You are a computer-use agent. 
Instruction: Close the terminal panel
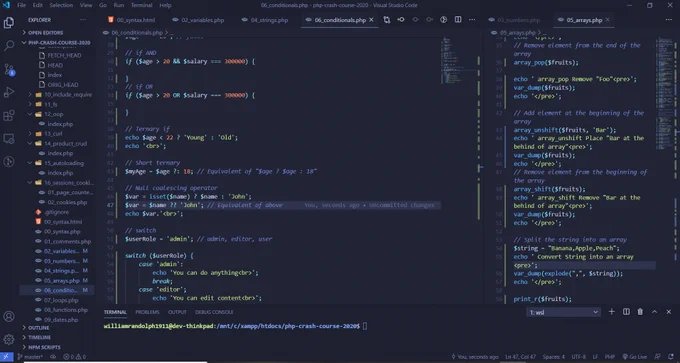point(669,312)
